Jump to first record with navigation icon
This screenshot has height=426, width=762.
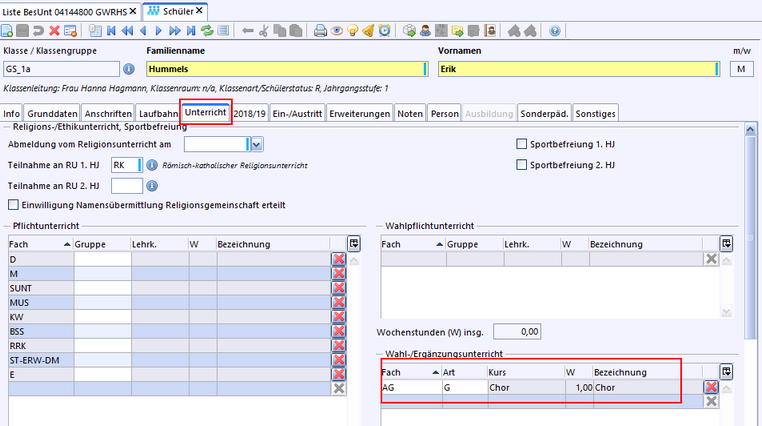pos(111,31)
